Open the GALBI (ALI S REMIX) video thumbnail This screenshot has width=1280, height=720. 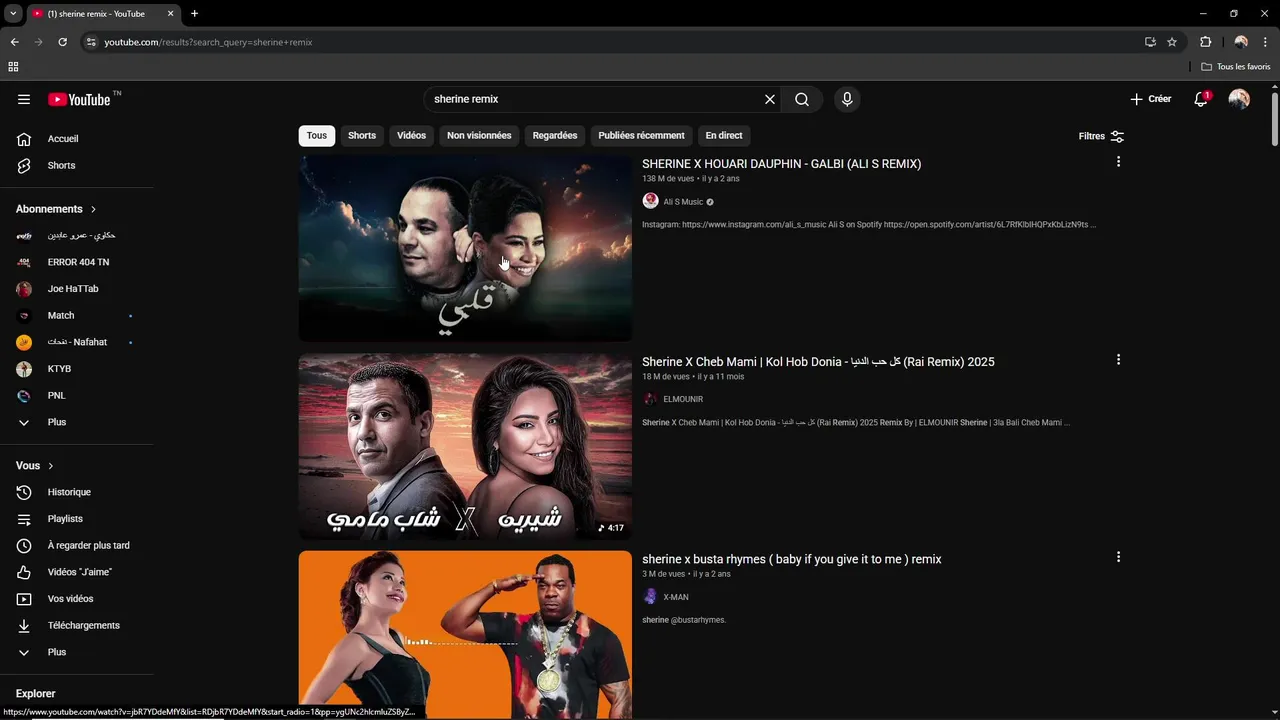point(465,248)
